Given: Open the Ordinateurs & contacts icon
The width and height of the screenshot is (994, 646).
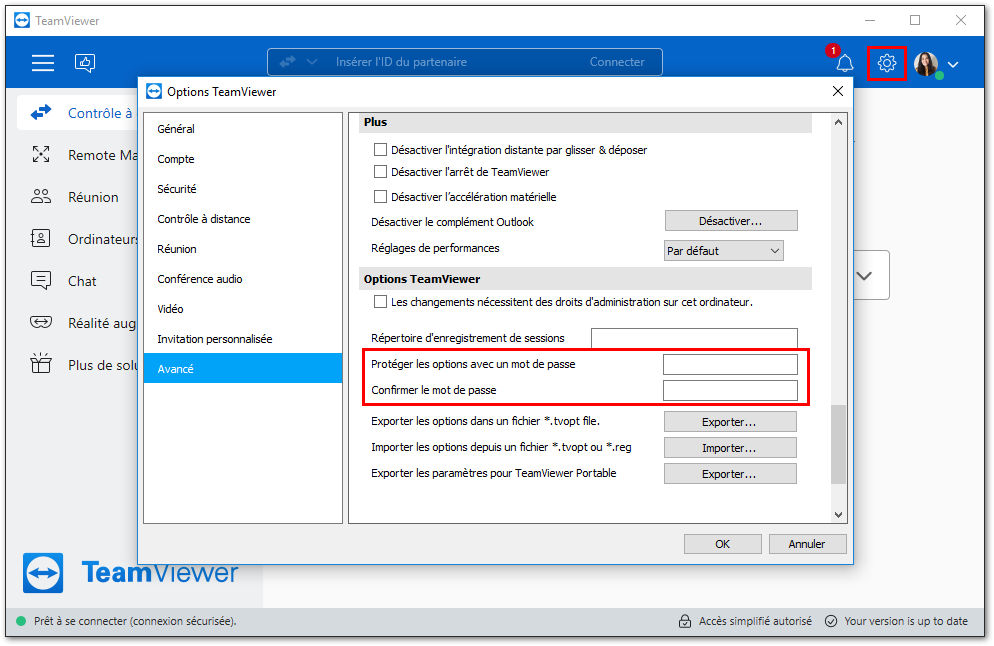Looking at the screenshot, I should 41,238.
